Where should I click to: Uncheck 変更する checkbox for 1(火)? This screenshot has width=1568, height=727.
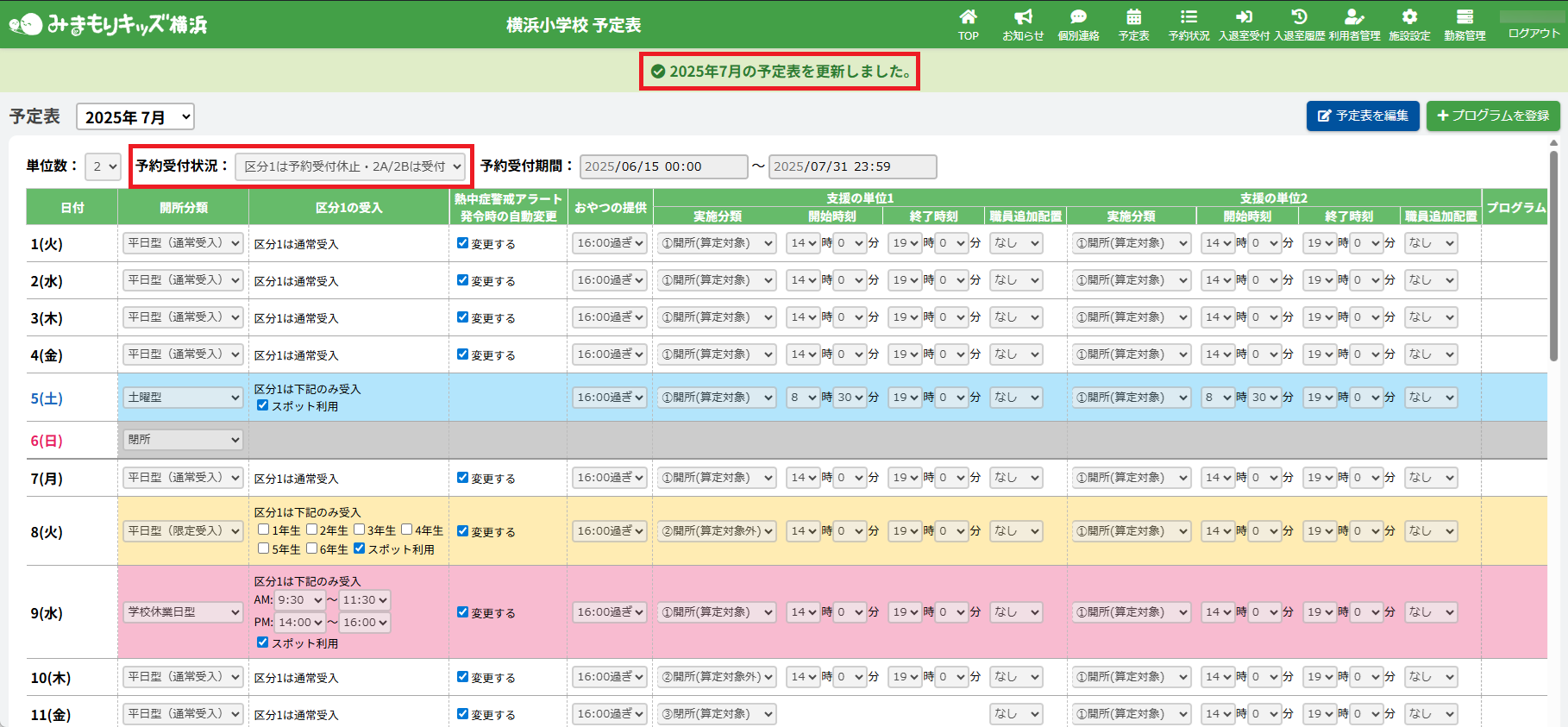pos(463,243)
